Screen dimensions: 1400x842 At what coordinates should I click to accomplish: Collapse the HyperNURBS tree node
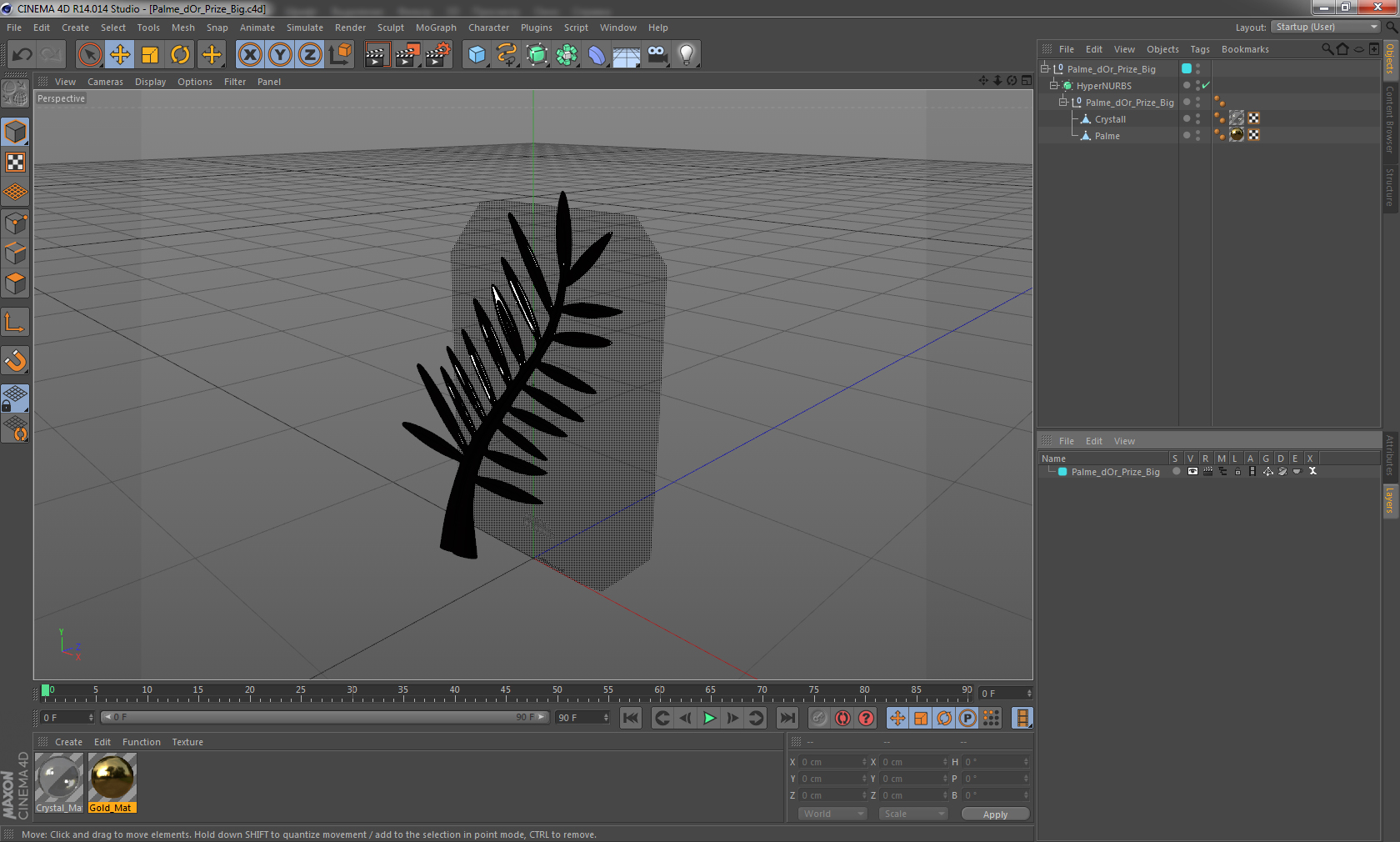click(x=1053, y=85)
